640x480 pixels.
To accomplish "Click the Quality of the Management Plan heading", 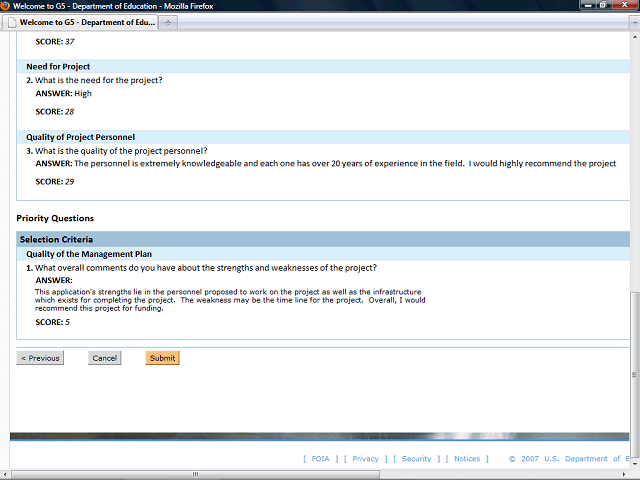I will click(x=89, y=254).
